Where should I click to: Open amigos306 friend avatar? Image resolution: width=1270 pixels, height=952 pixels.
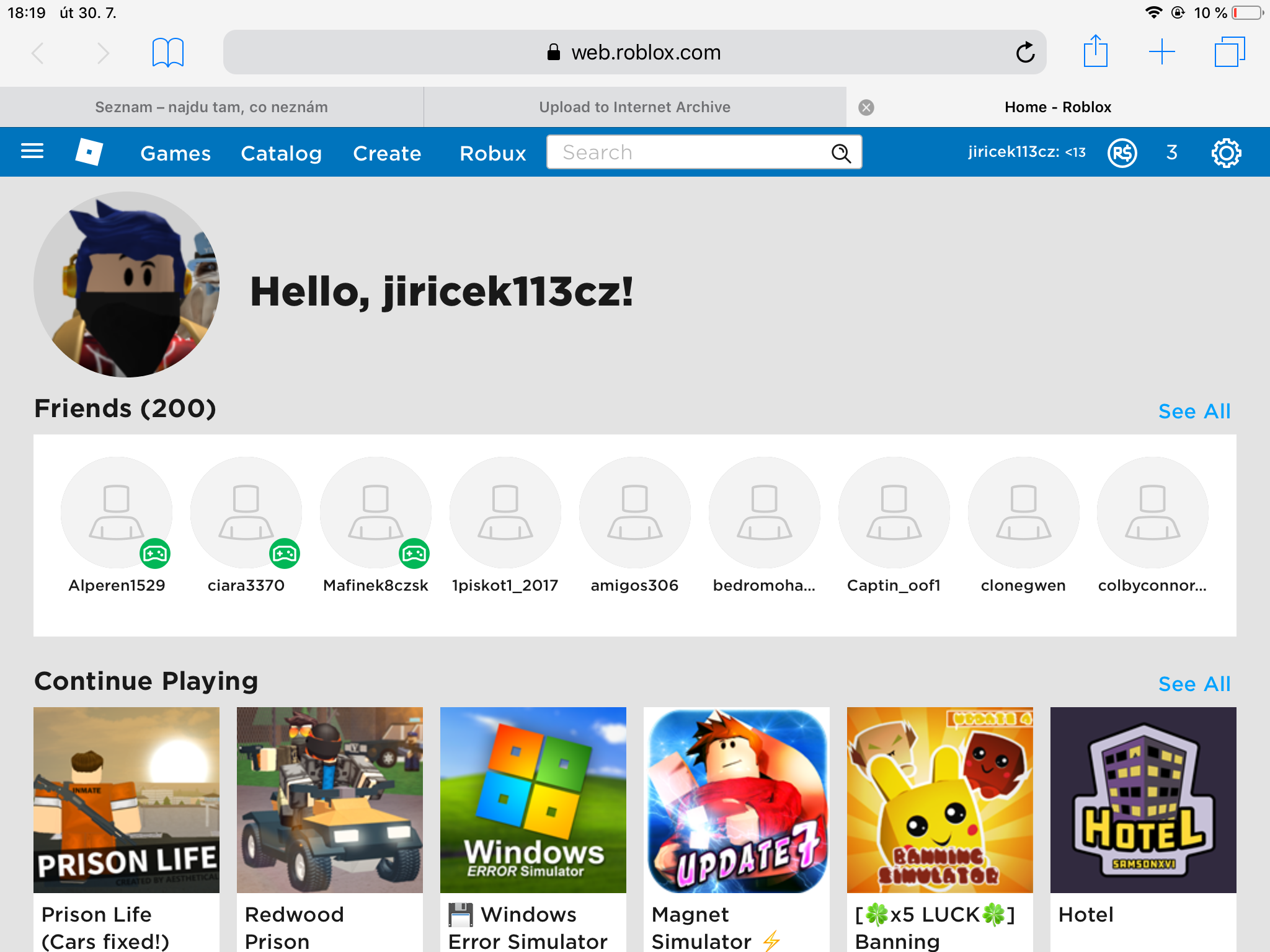tap(635, 513)
